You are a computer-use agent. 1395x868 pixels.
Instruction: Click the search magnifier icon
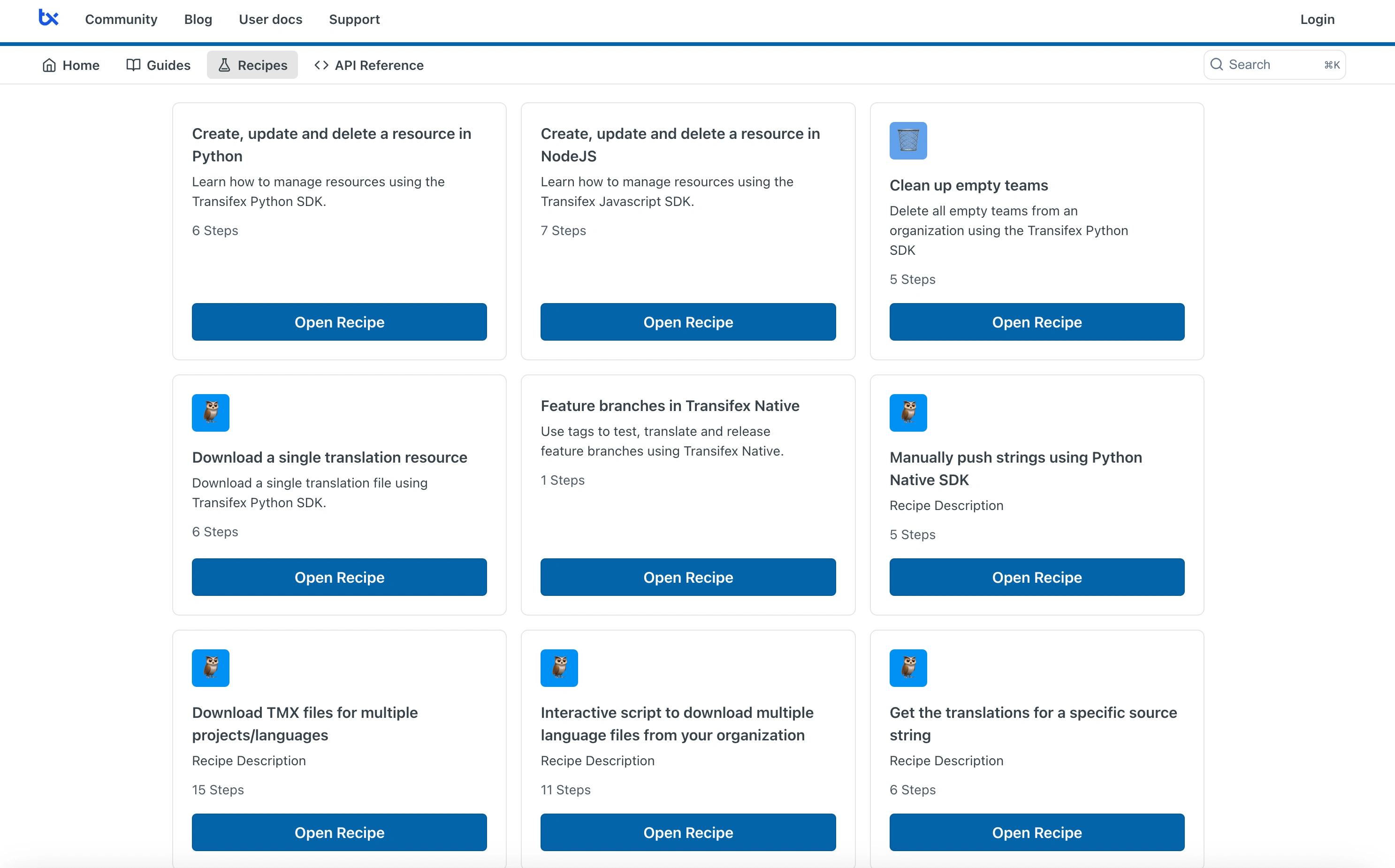click(1217, 64)
